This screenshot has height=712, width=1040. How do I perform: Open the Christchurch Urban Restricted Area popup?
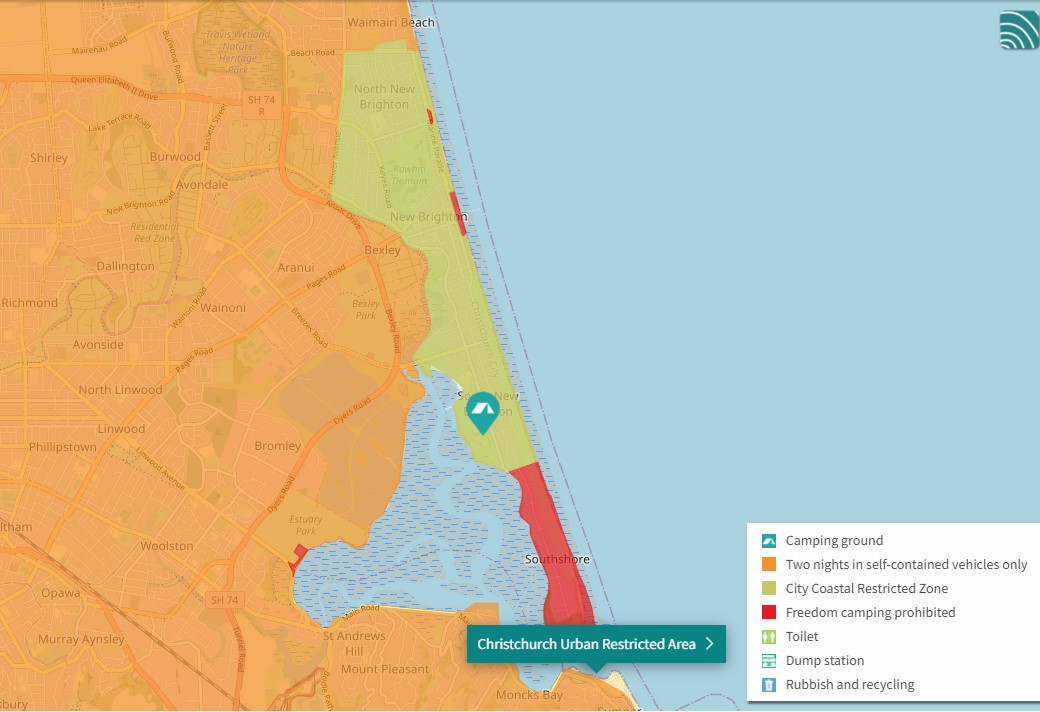click(586, 644)
